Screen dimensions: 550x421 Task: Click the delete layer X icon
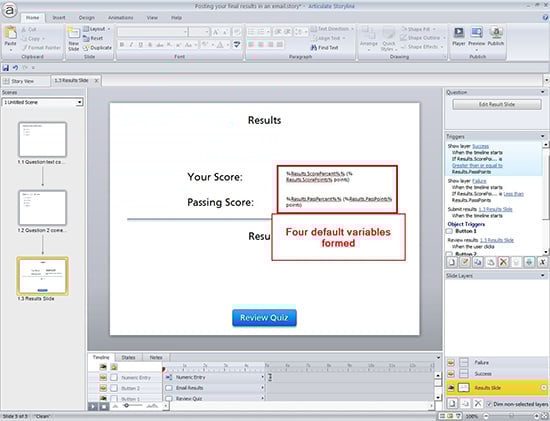[x=478, y=403]
